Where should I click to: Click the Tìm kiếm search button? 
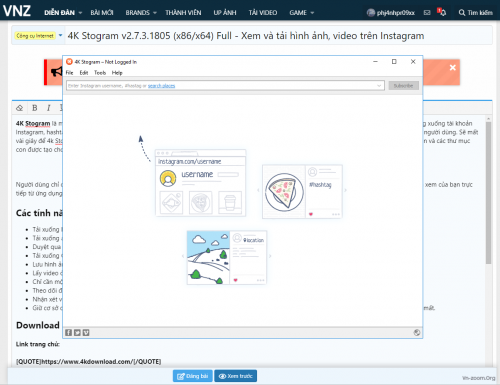[476, 13]
